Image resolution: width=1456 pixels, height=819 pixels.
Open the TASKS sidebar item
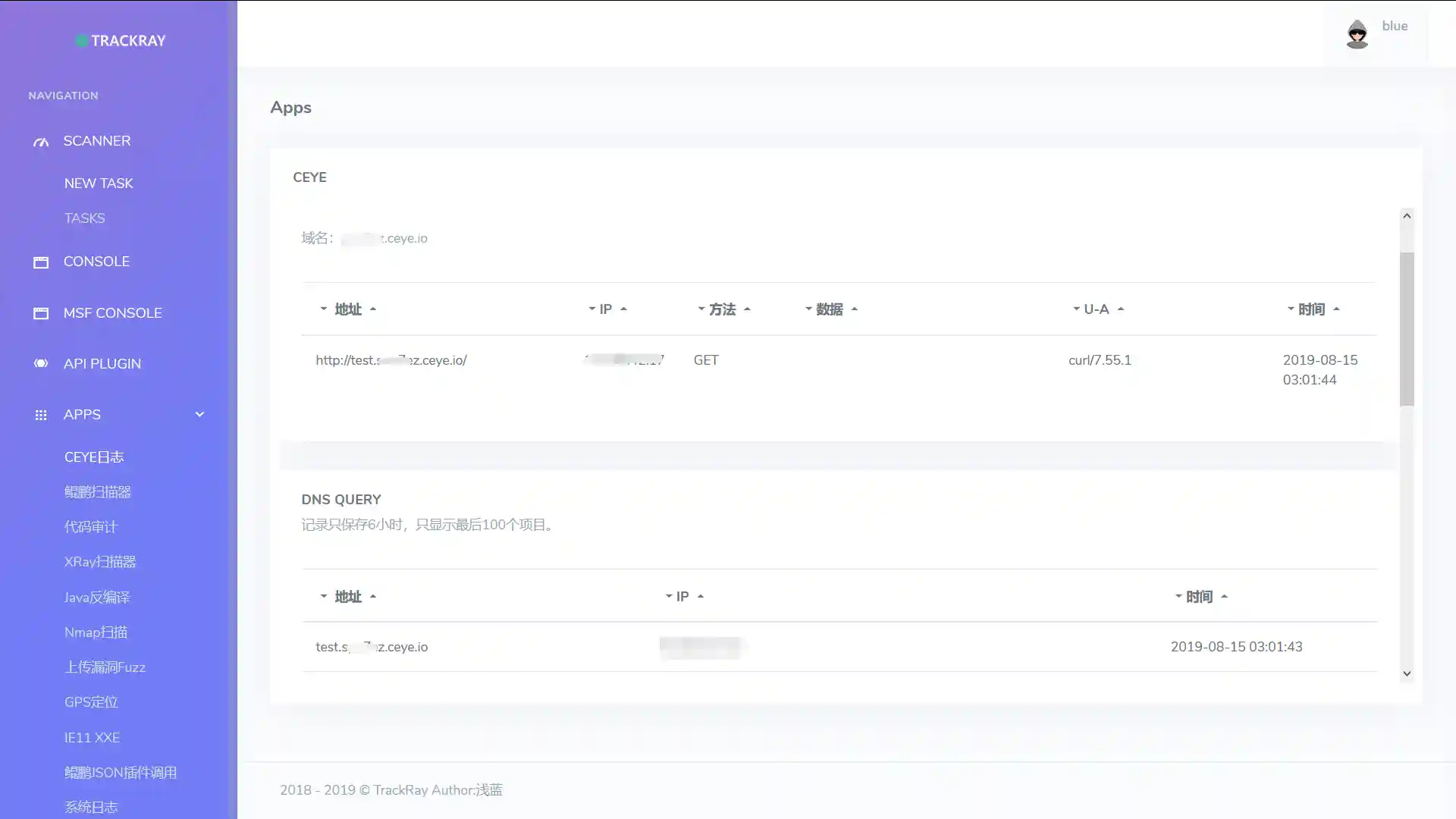pos(84,218)
